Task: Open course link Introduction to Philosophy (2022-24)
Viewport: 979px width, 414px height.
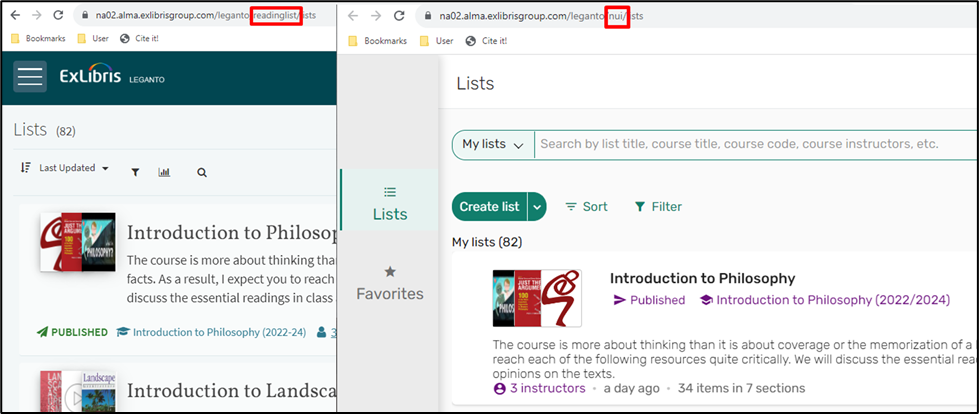Action: 211,332
